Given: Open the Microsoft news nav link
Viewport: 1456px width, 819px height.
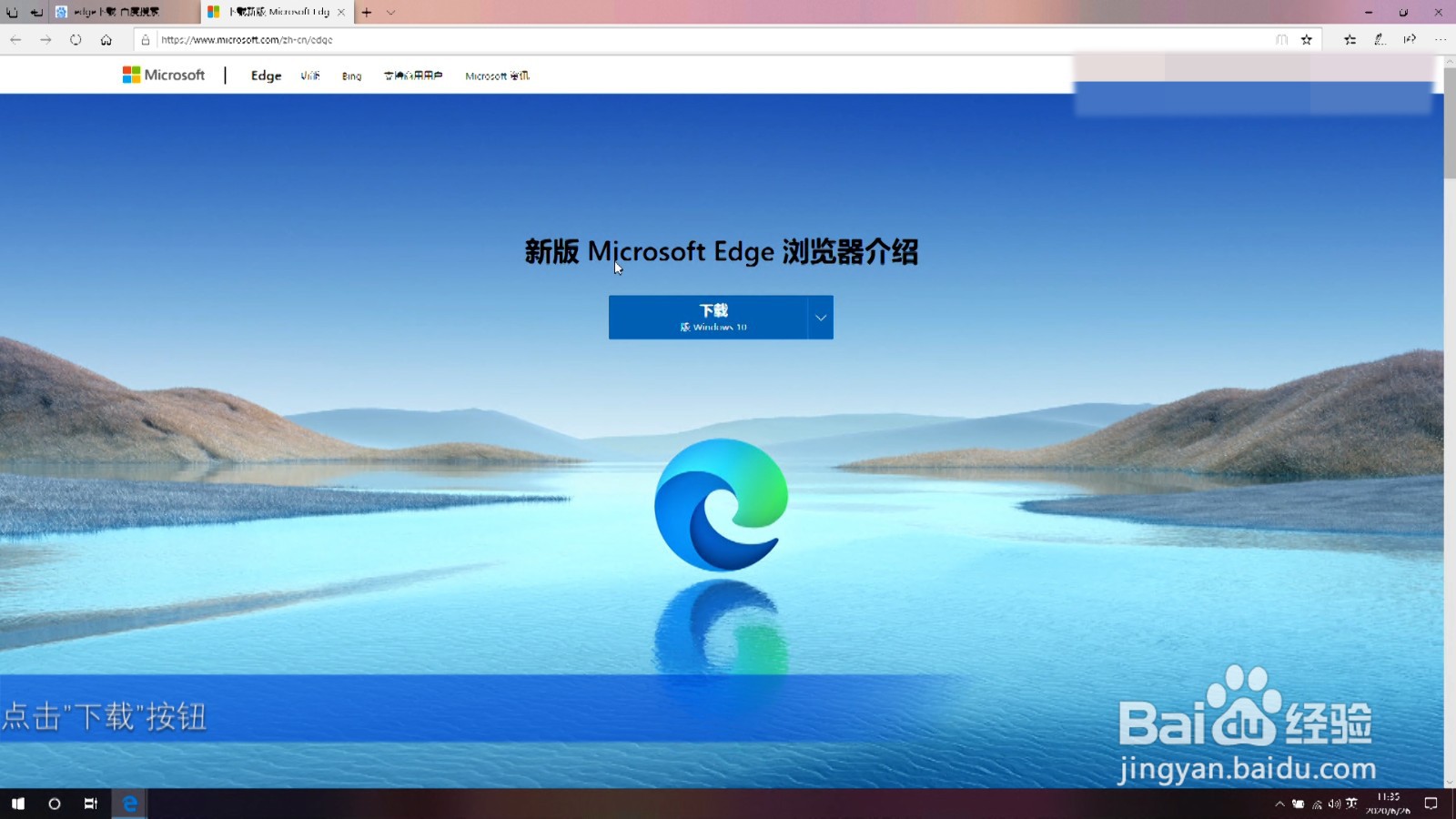Looking at the screenshot, I should click(497, 76).
